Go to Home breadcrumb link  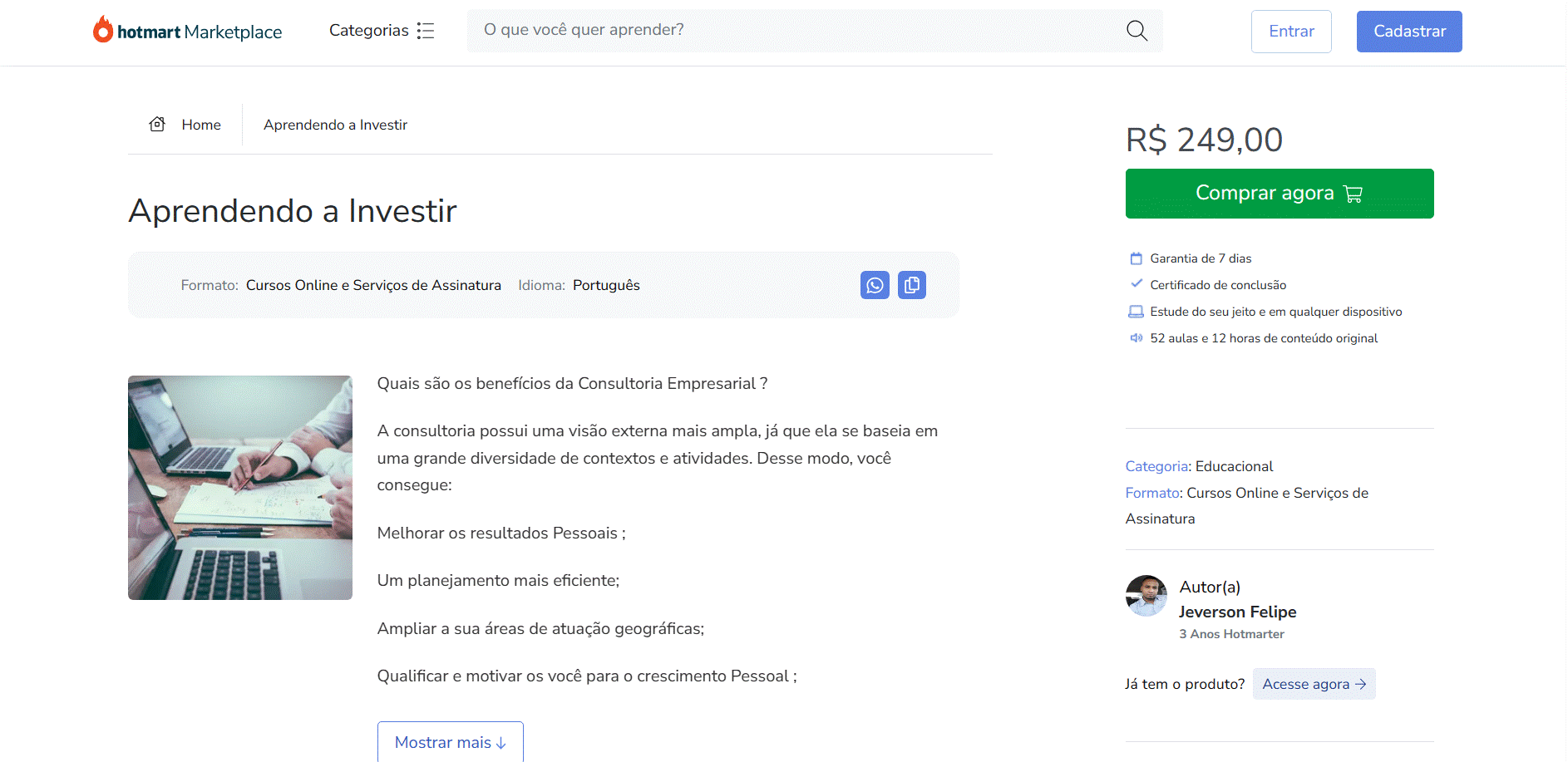point(201,125)
